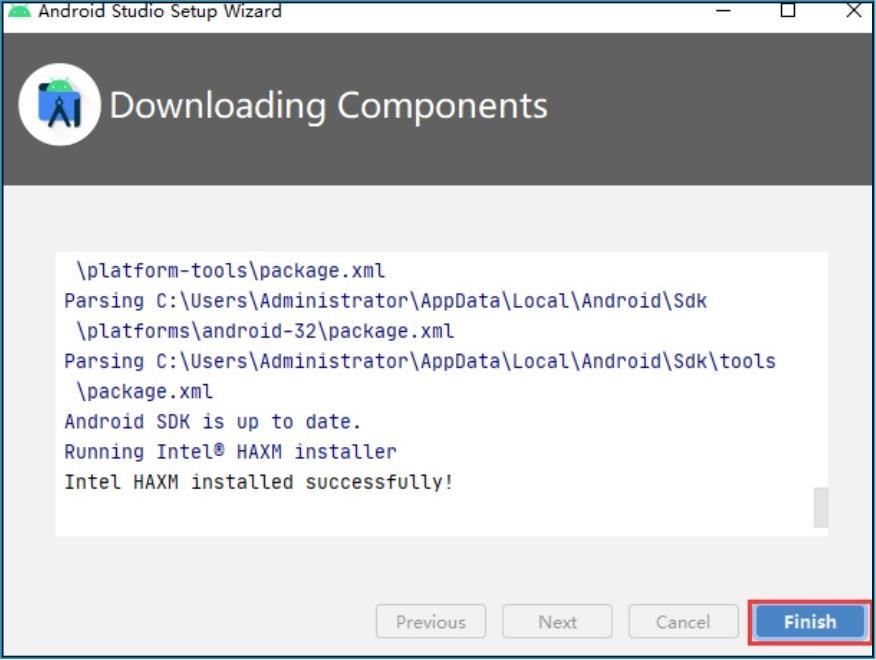Click the log scrollbar thumb
Viewport: 876px width, 660px height.
[x=820, y=507]
